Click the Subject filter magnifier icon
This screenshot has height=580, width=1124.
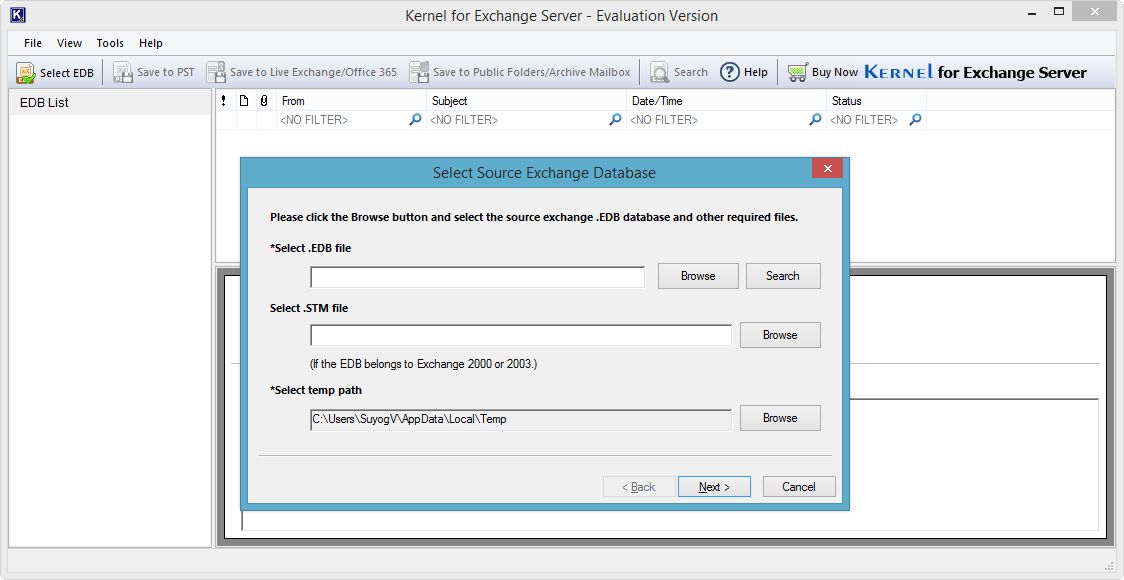click(x=615, y=120)
